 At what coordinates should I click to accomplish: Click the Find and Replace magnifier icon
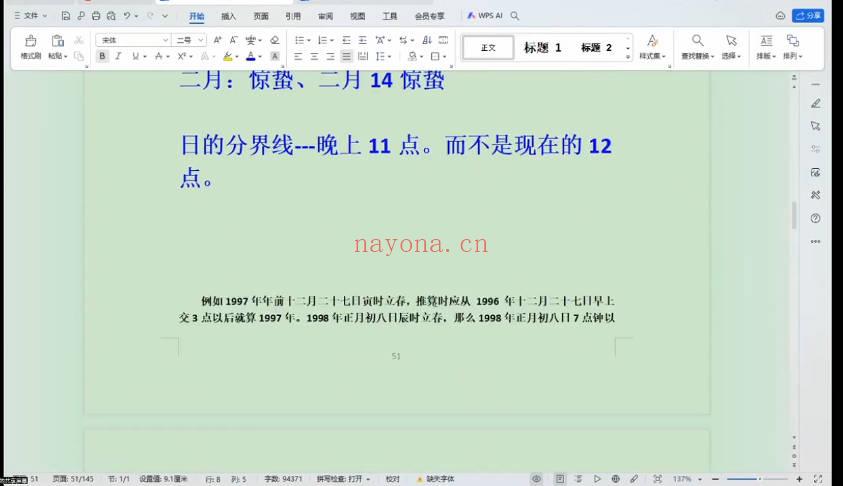[x=697, y=41]
